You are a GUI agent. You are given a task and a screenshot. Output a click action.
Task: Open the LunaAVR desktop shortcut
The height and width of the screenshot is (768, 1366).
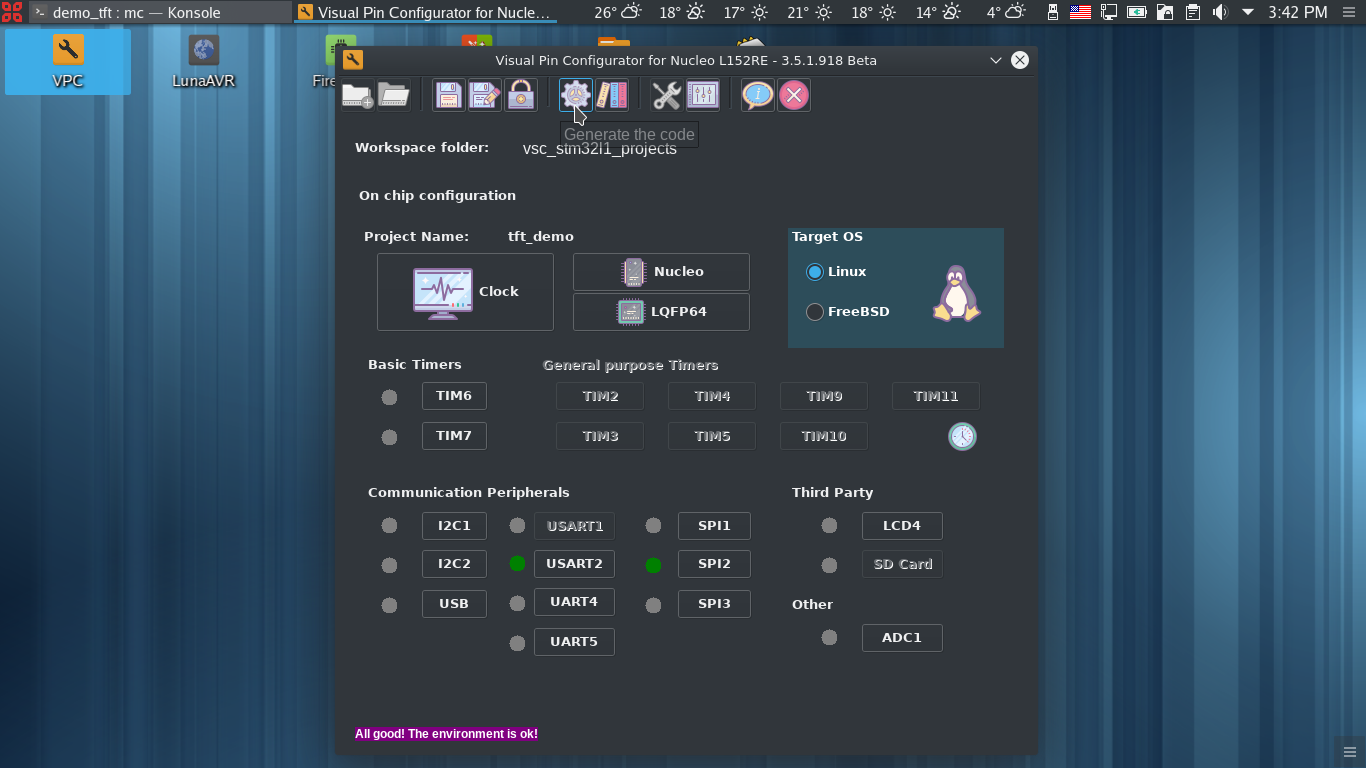pos(203,62)
